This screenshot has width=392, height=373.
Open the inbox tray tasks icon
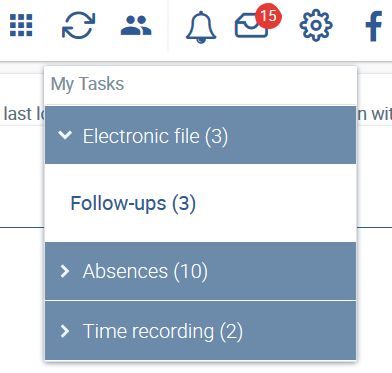tap(251, 27)
